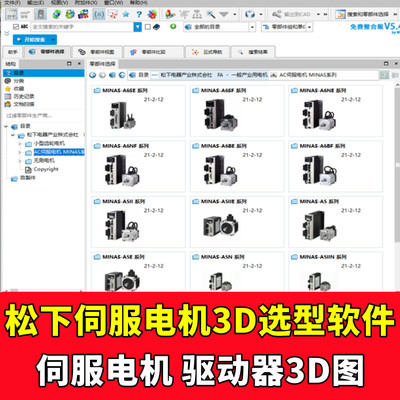The height and width of the screenshot is (400, 400).
Task: Click the full-text search keyword field
Action: point(82,27)
